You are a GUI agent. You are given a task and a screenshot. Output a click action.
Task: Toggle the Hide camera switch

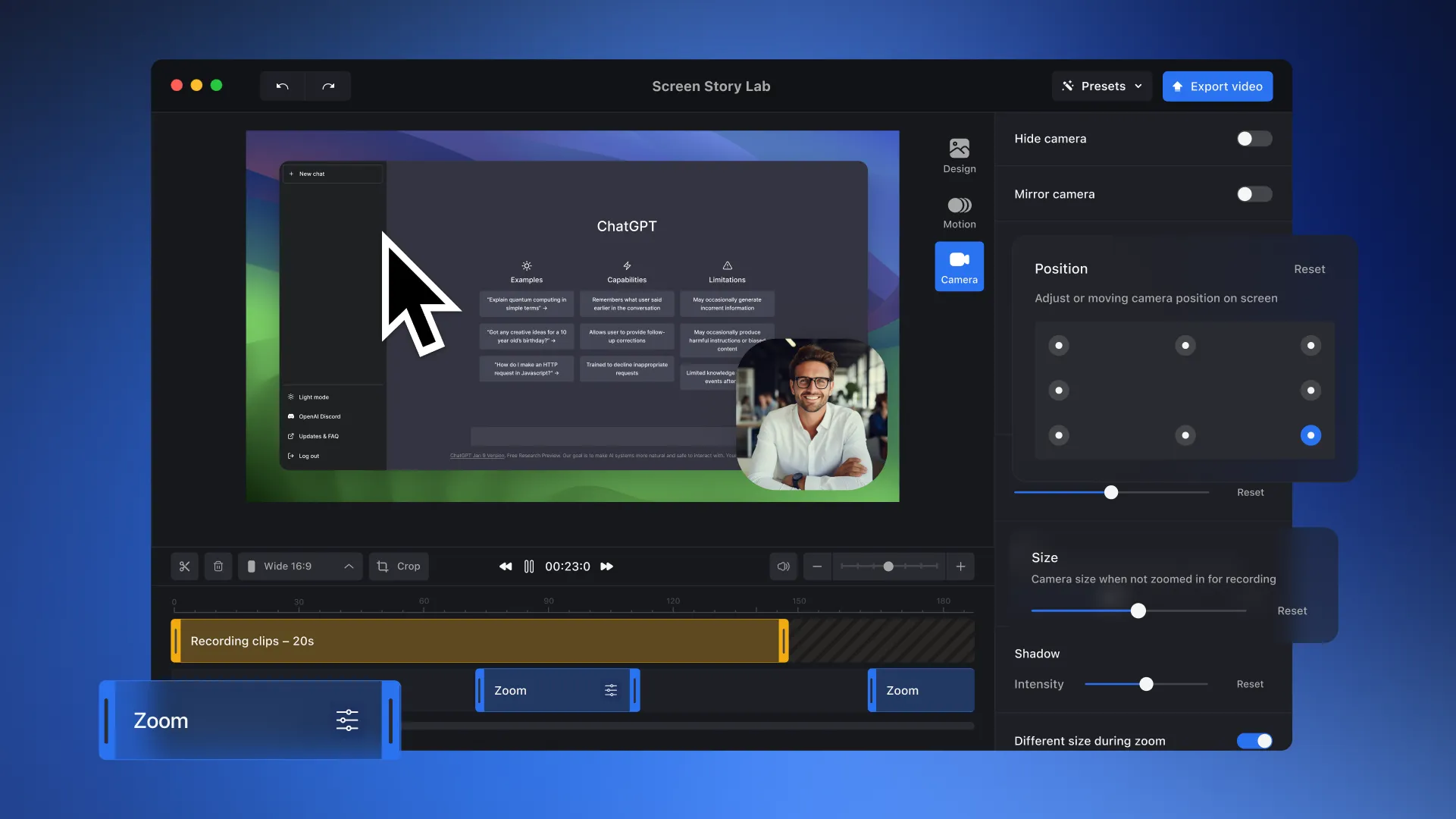point(1254,139)
